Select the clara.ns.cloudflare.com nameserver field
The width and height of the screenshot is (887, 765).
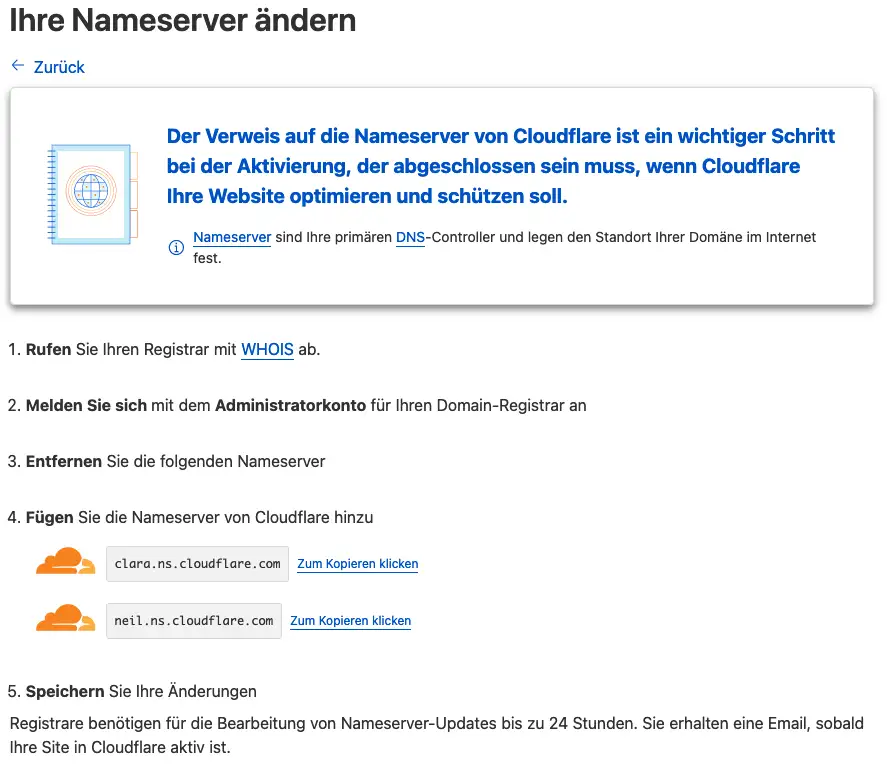pyautogui.click(x=197, y=564)
